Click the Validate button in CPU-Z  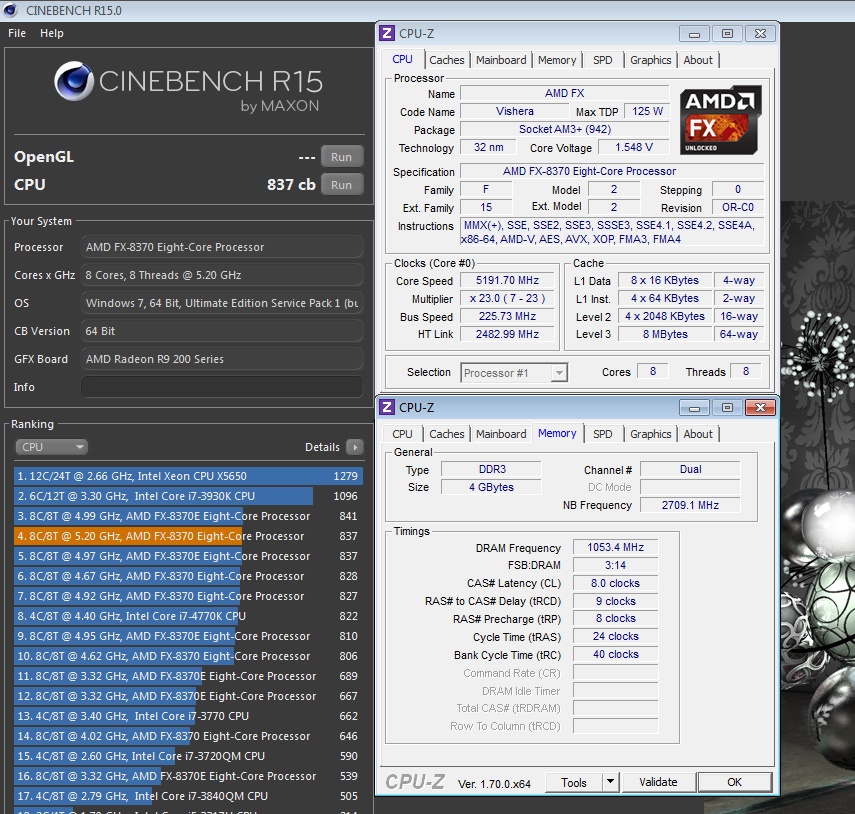point(658,782)
